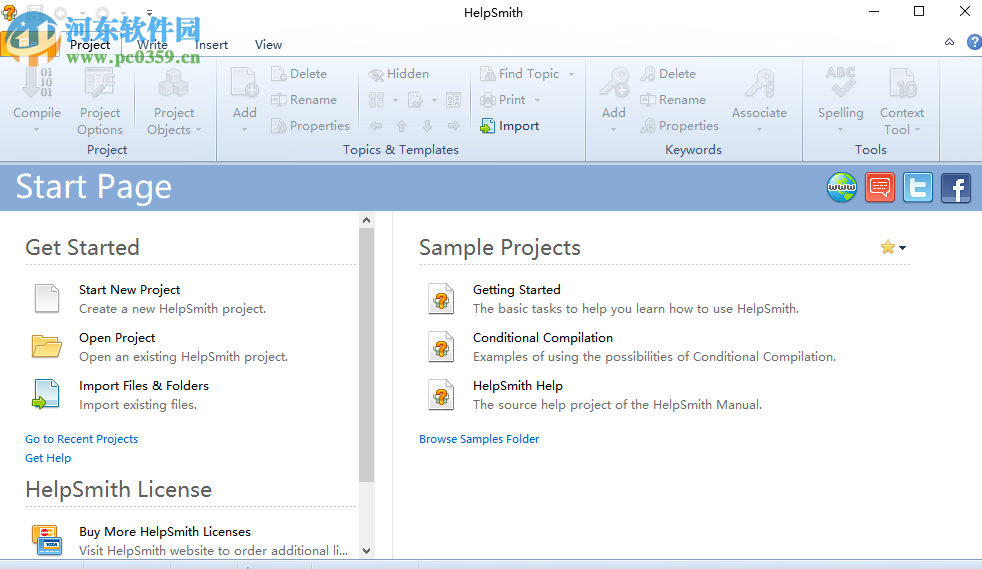The image size is (982, 569).
Task: Click Import Files & Folders
Action: (144, 386)
